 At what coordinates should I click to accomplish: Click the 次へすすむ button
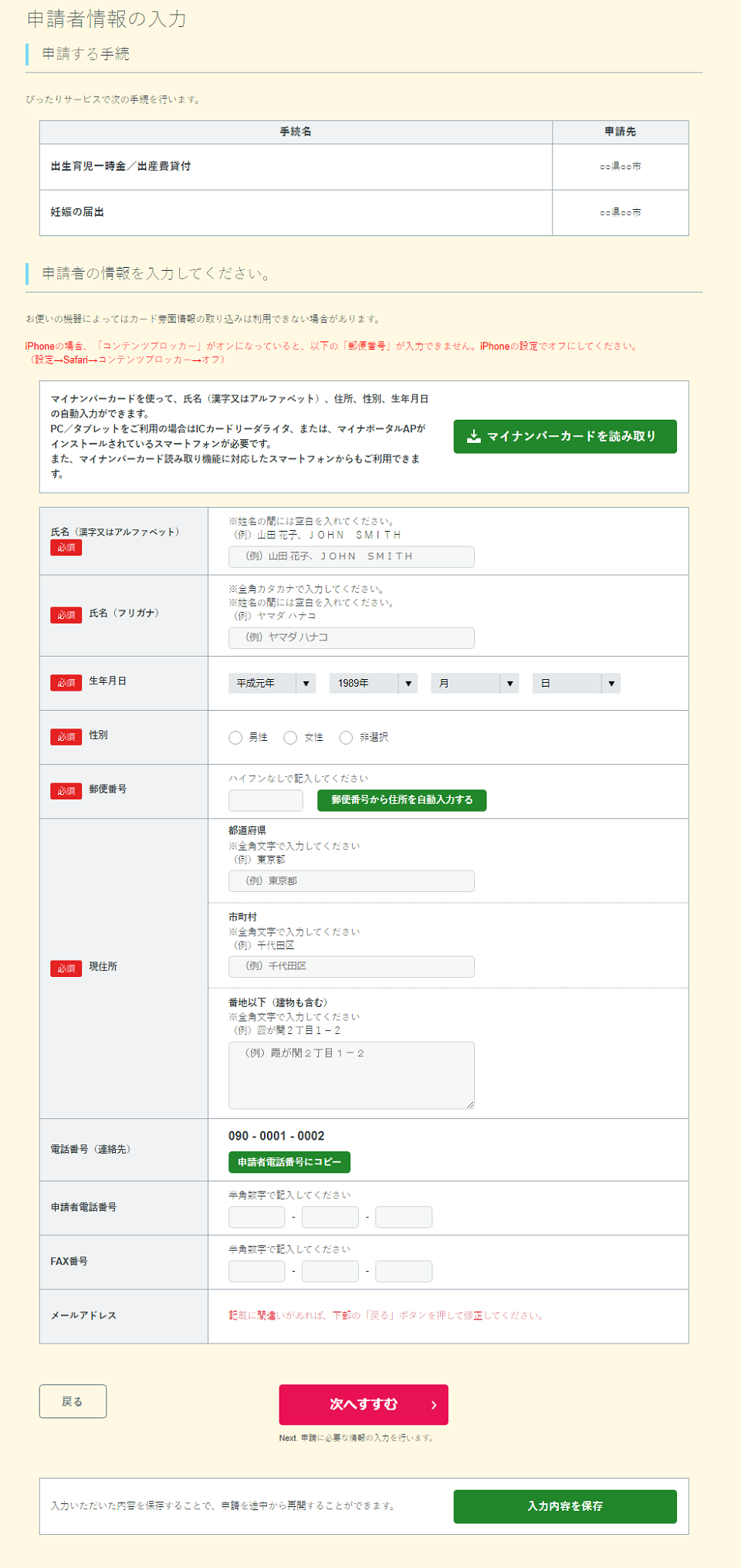[x=364, y=1404]
